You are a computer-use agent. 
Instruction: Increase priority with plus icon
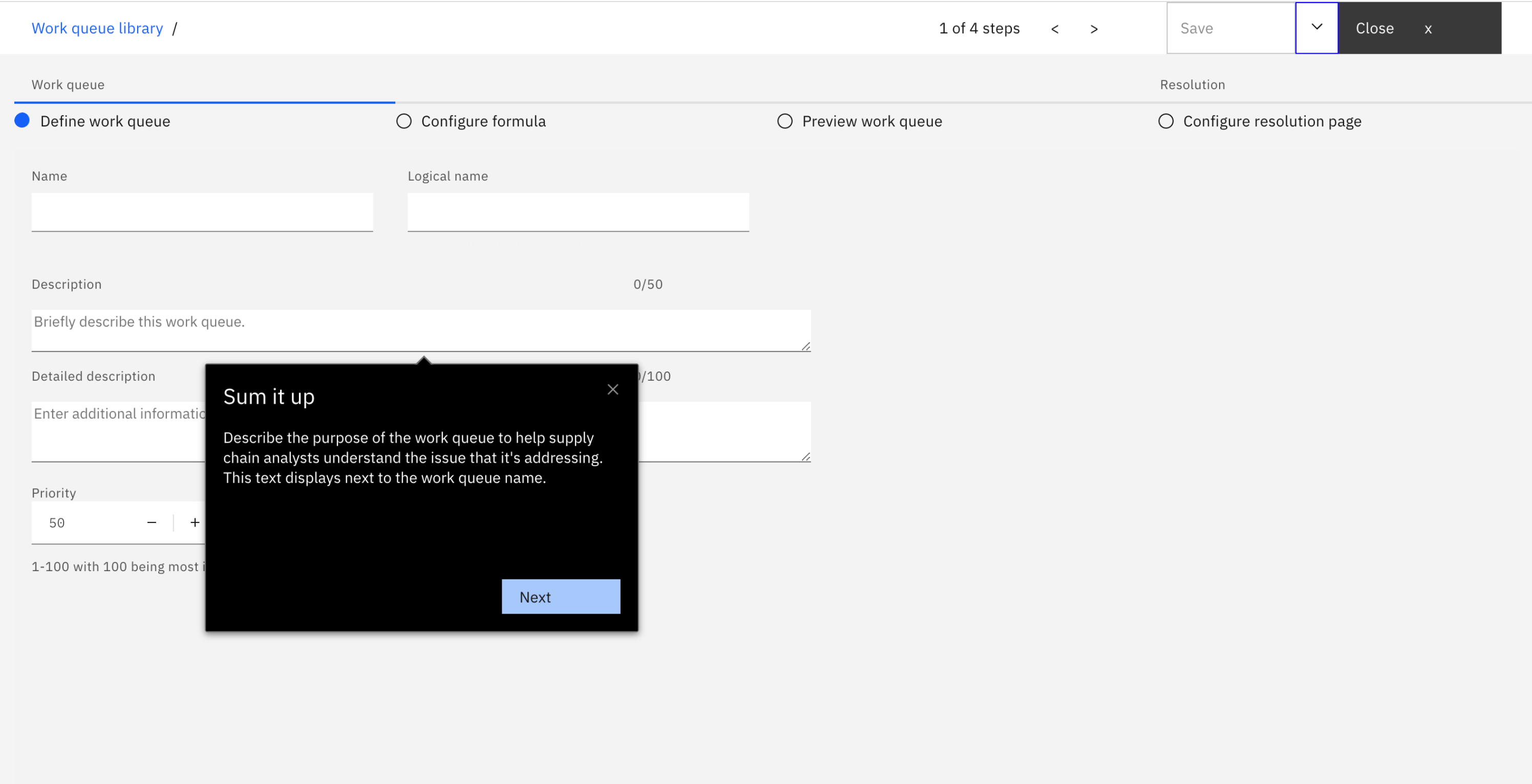195,522
